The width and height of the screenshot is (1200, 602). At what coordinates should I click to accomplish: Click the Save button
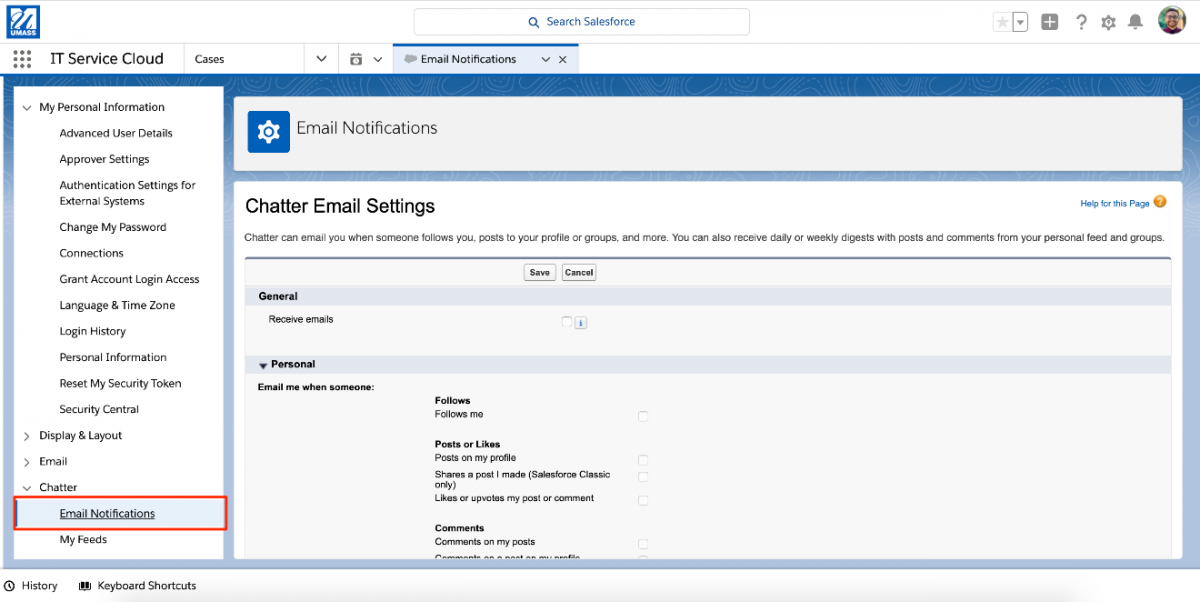pyautogui.click(x=540, y=272)
